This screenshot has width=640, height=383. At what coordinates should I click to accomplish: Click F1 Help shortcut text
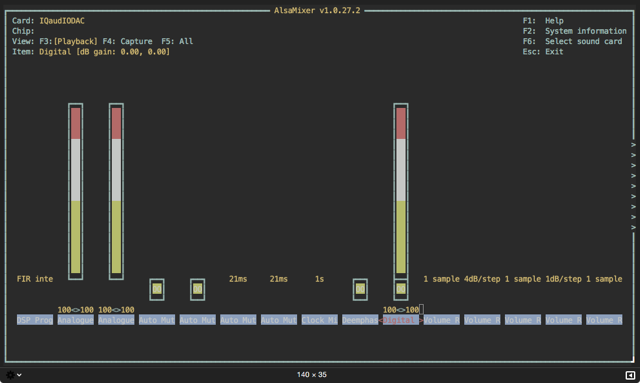tap(543, 21)
